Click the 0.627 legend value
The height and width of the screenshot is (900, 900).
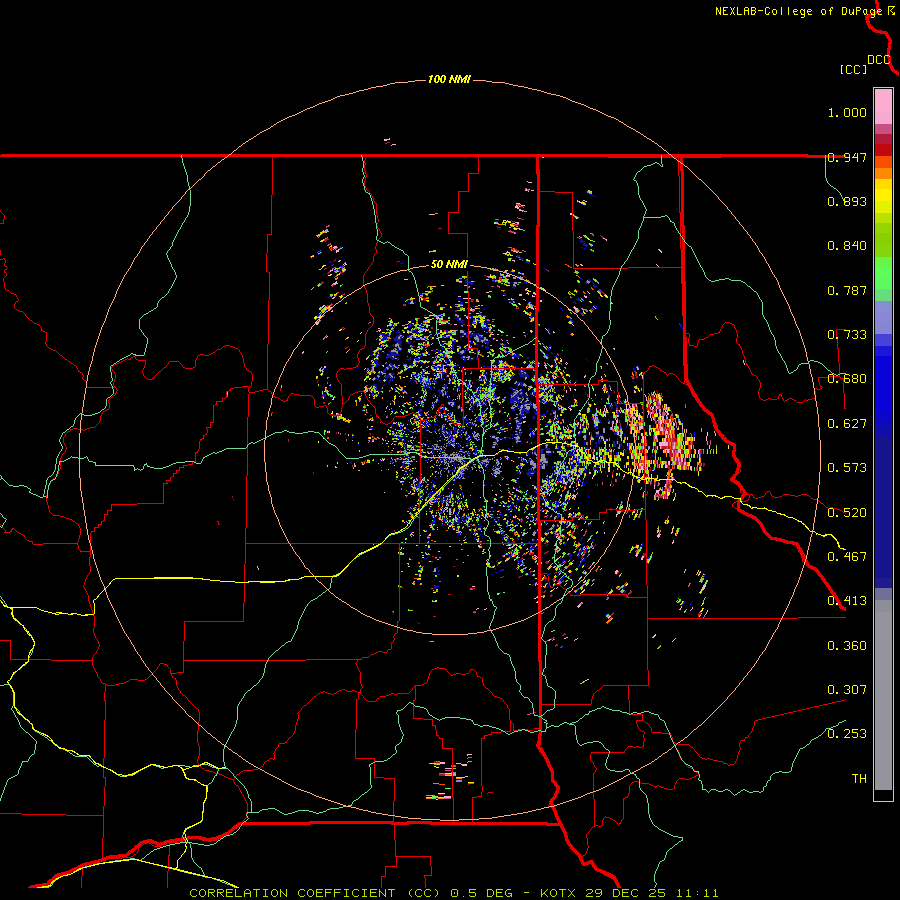pyautogui.click(x=847, y=424)
